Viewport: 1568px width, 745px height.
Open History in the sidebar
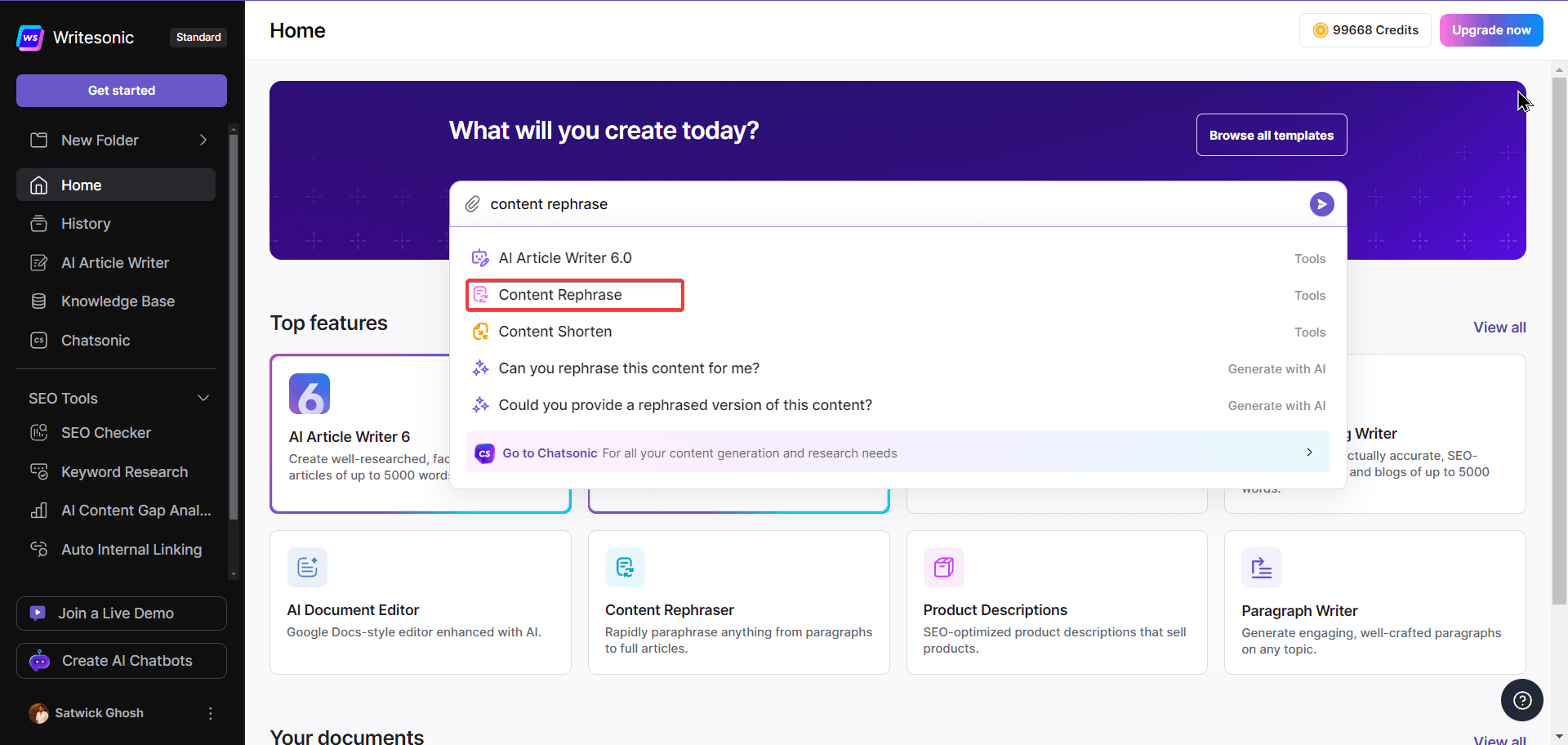tap(86, 224)
